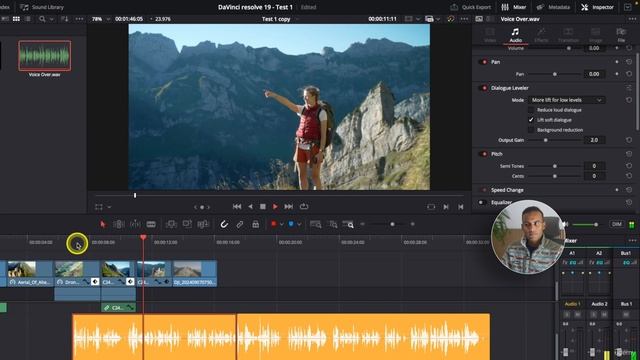Switch to the Effects inspector tab
The height and width of the screenshot is (360, 640).
pos(541,35)
